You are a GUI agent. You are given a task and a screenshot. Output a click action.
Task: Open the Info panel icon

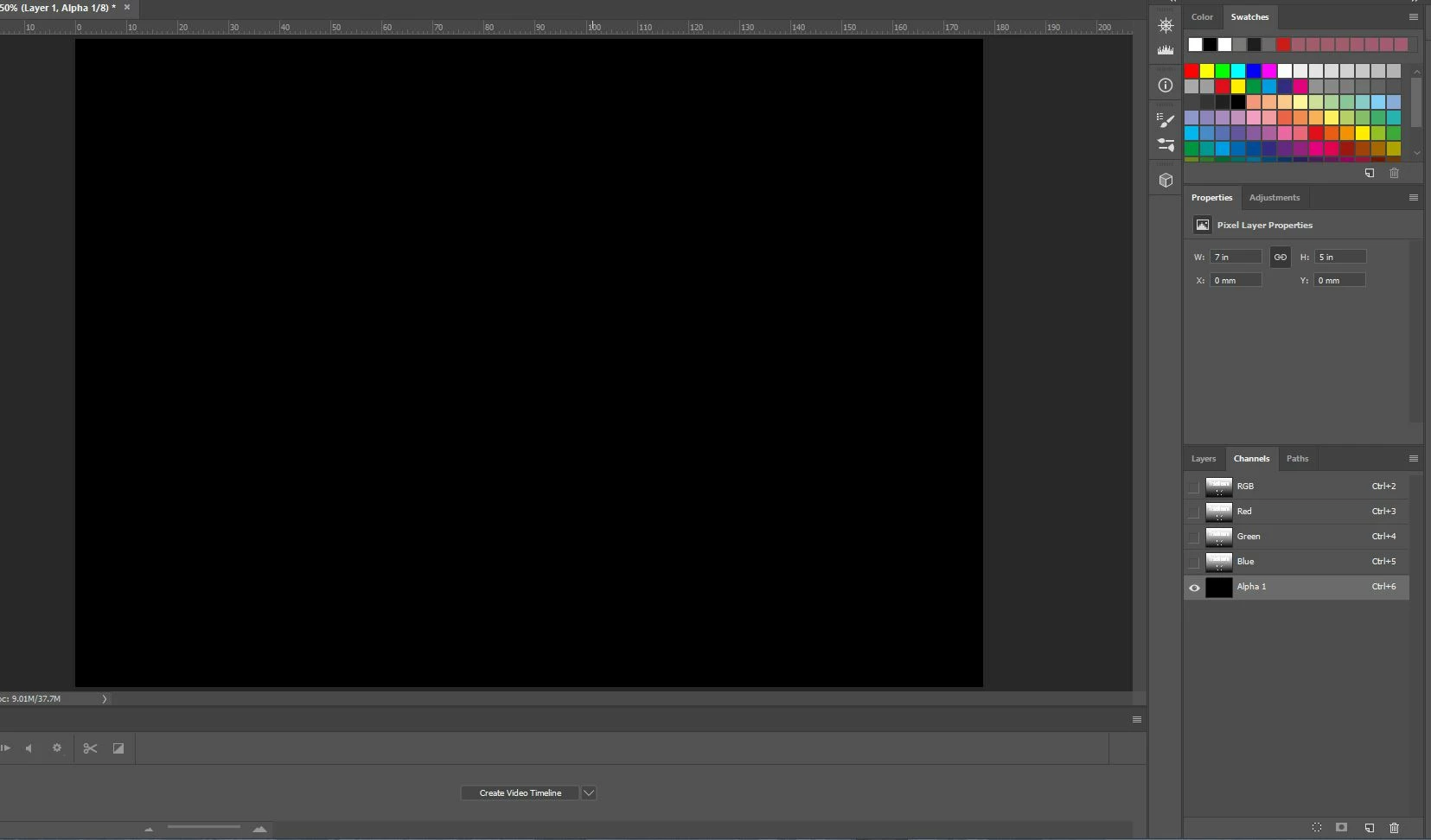point(1166,86)
